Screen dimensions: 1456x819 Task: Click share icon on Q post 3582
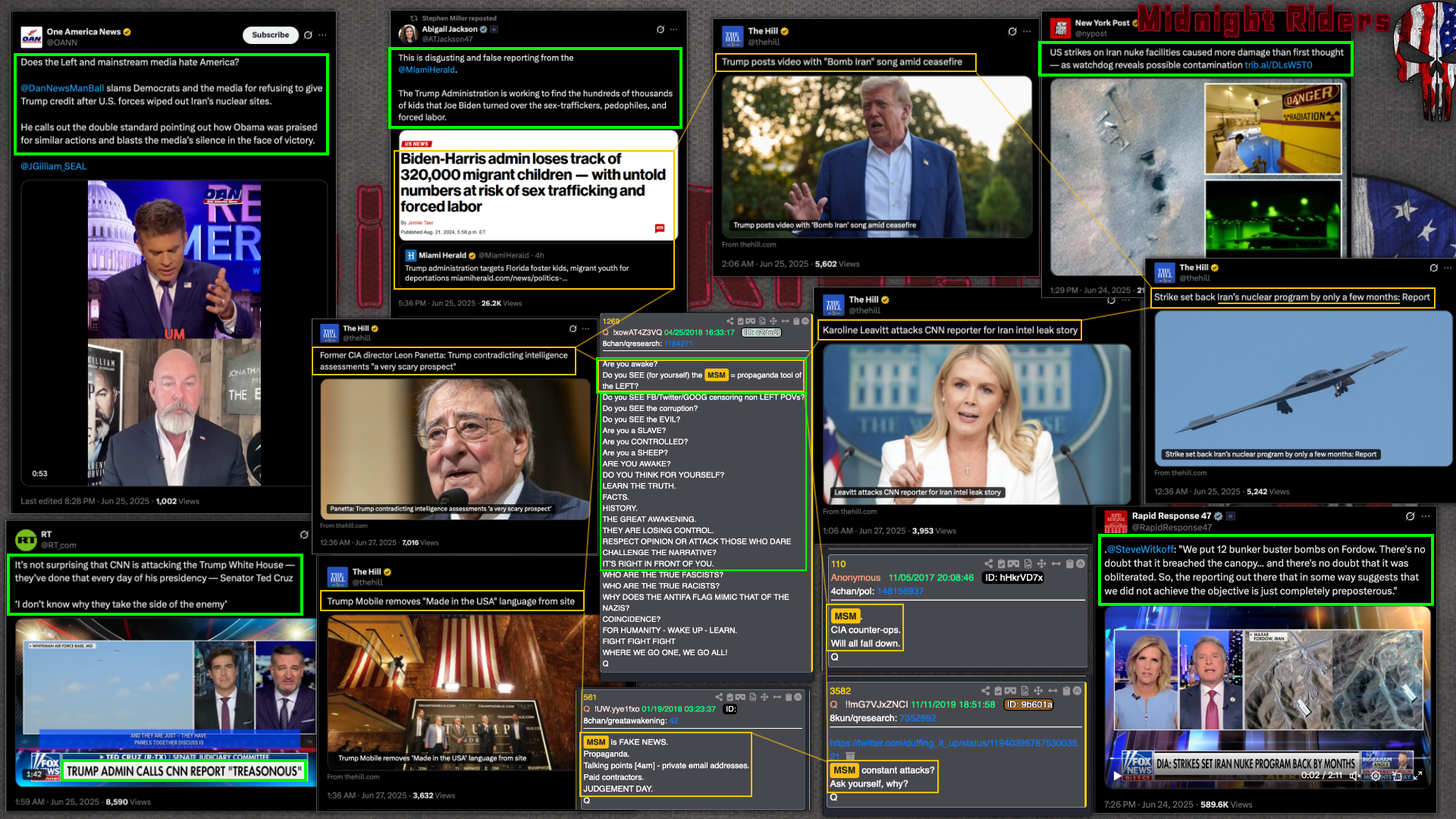point(986,691)
